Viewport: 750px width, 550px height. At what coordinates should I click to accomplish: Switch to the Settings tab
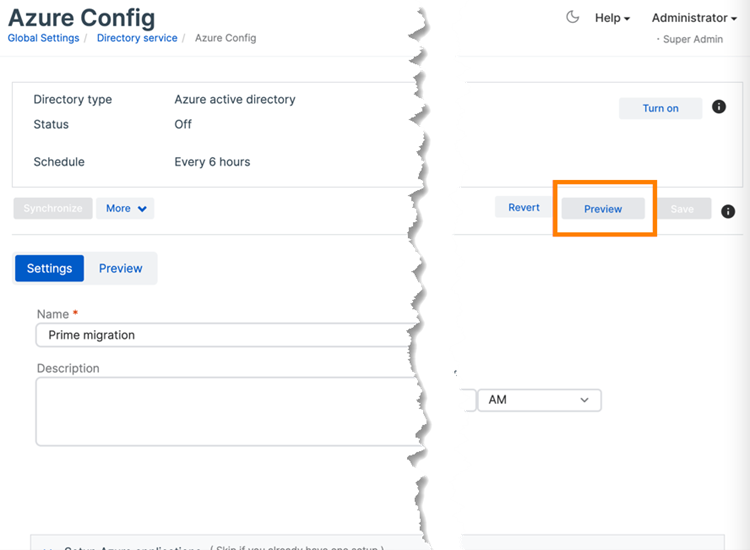click(49, 268)
